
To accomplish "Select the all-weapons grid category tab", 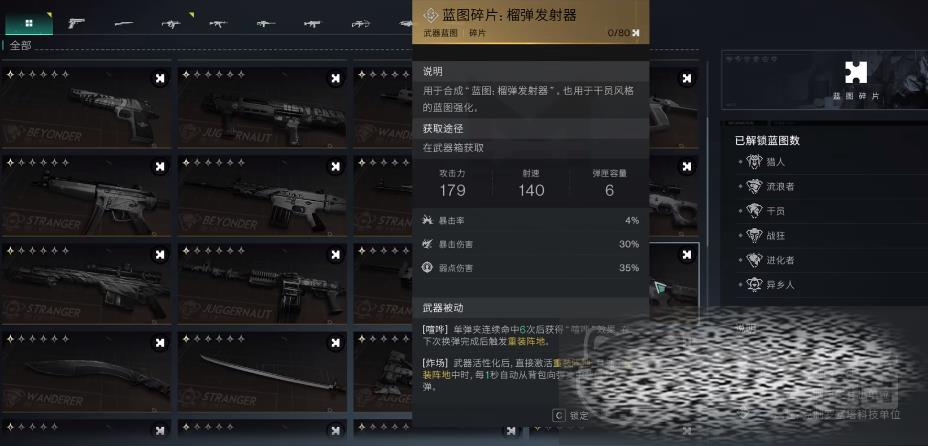I will pyautogui.click(x=29, y=24).
